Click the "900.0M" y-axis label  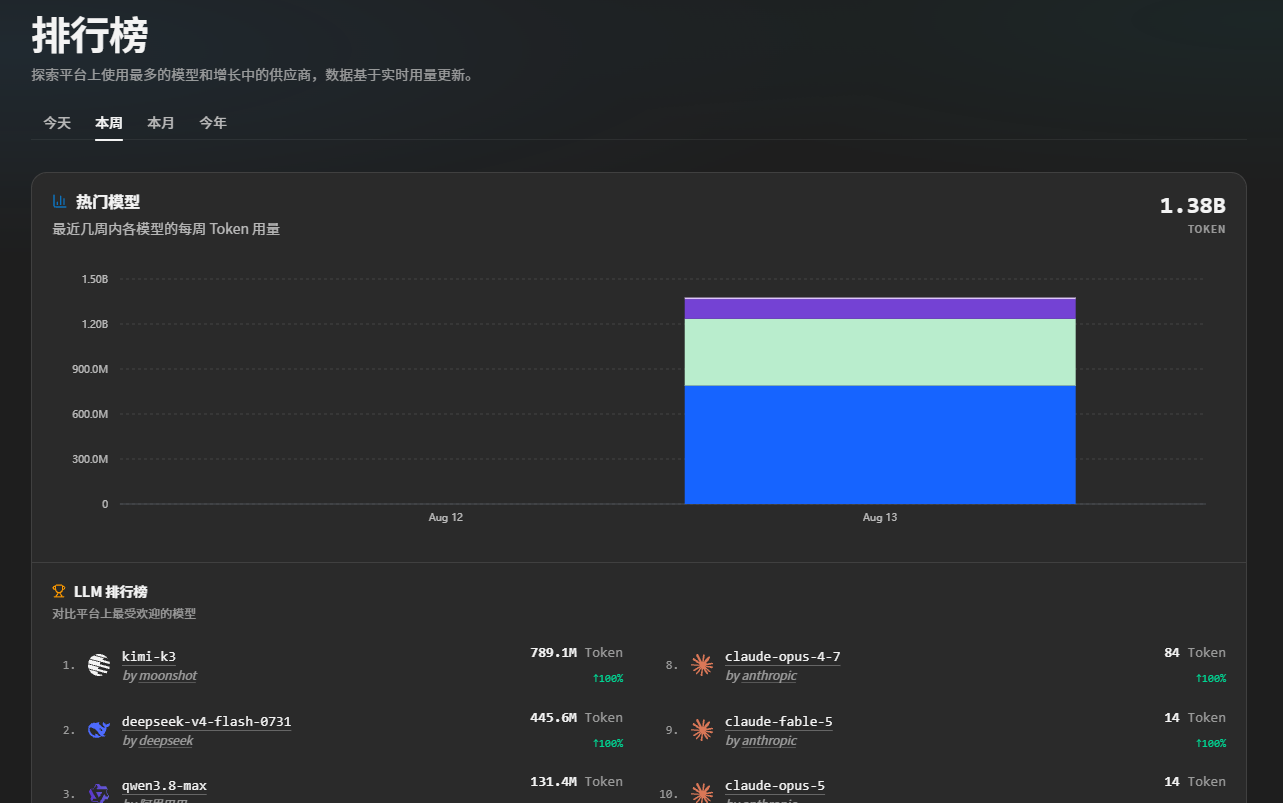point(90,369)
